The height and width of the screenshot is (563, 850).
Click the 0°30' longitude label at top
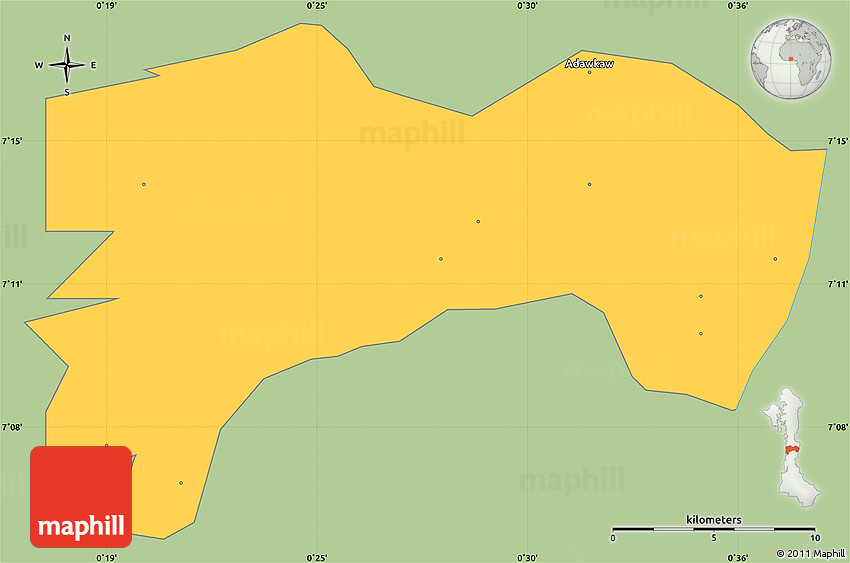(528, 7)
